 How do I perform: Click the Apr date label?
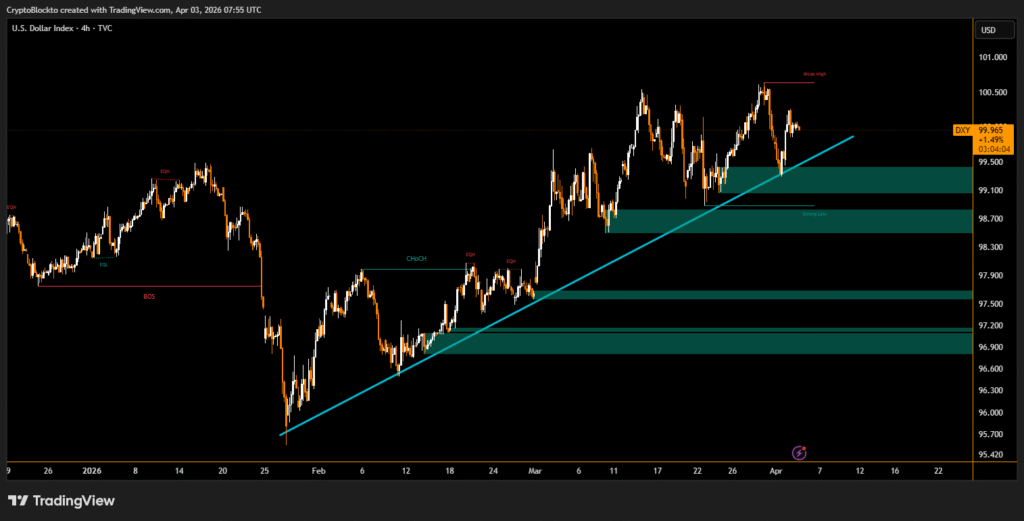776,469
